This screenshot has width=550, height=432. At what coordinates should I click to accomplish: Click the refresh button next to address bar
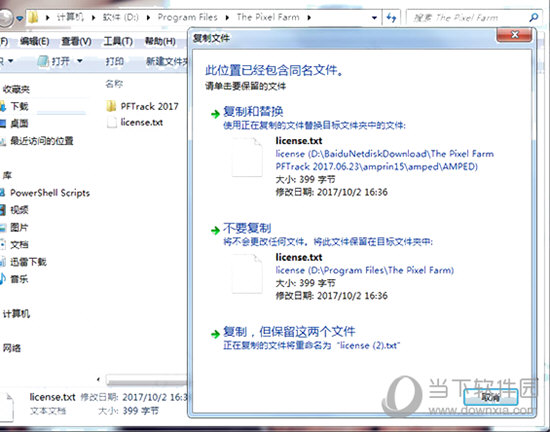391,17
